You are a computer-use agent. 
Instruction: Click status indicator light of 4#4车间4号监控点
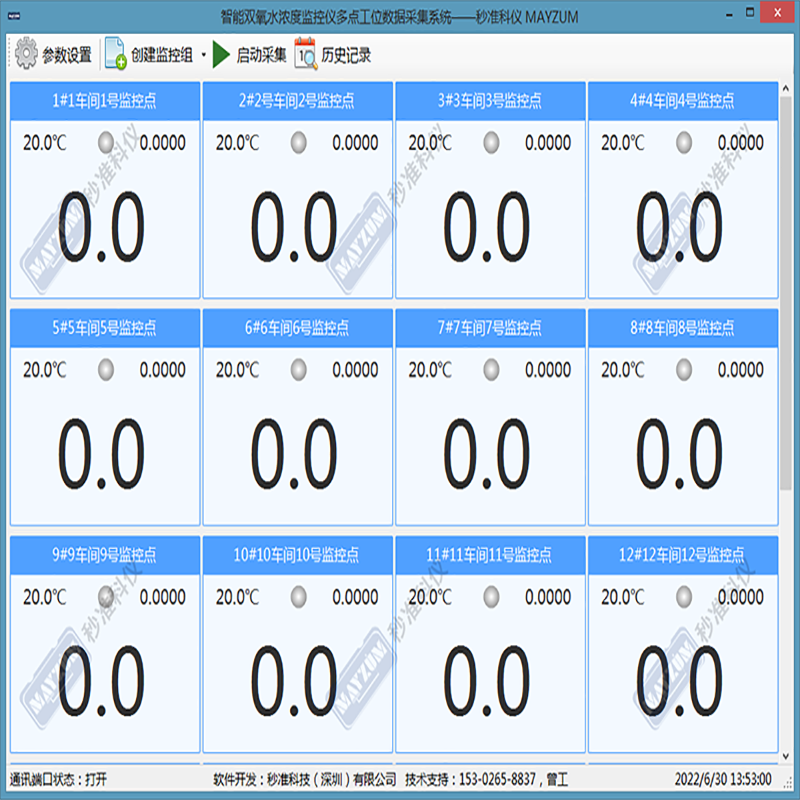pos(683,143)
